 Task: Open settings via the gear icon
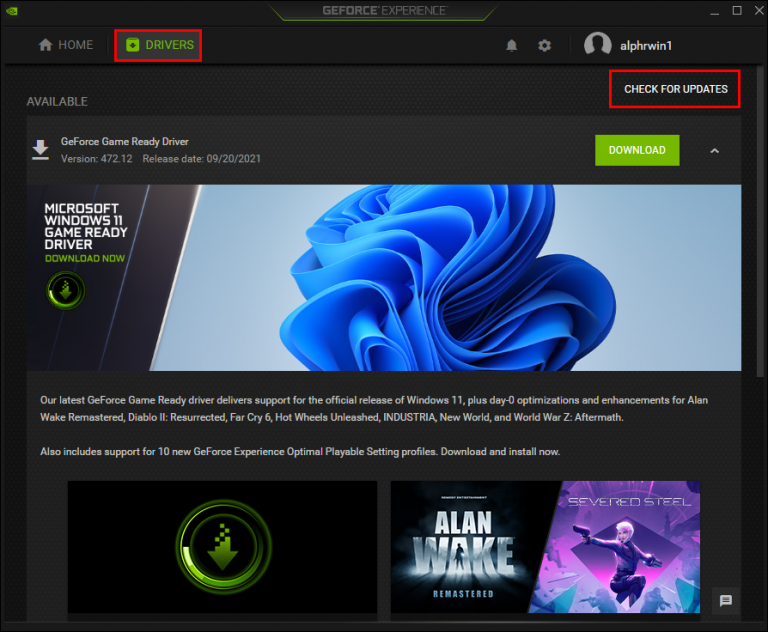(544, 46)
